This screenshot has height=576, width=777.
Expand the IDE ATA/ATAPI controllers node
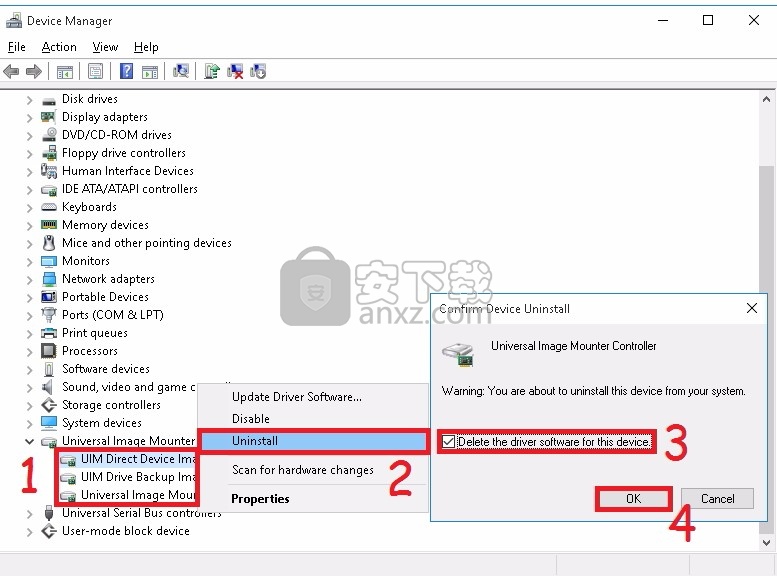(x=29, y=190)
